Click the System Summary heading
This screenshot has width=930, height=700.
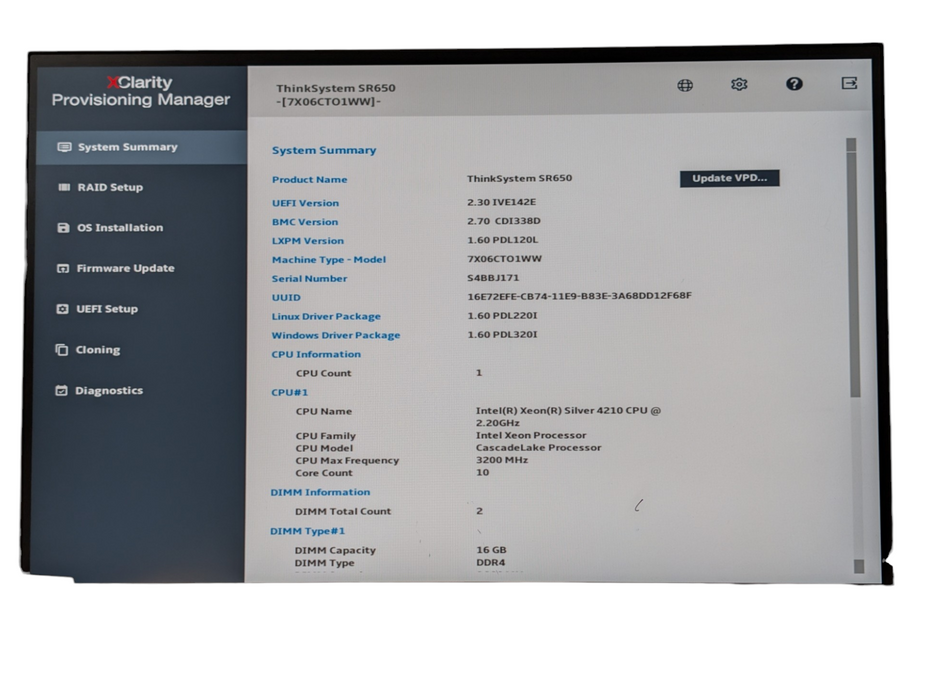coord(324,150)
